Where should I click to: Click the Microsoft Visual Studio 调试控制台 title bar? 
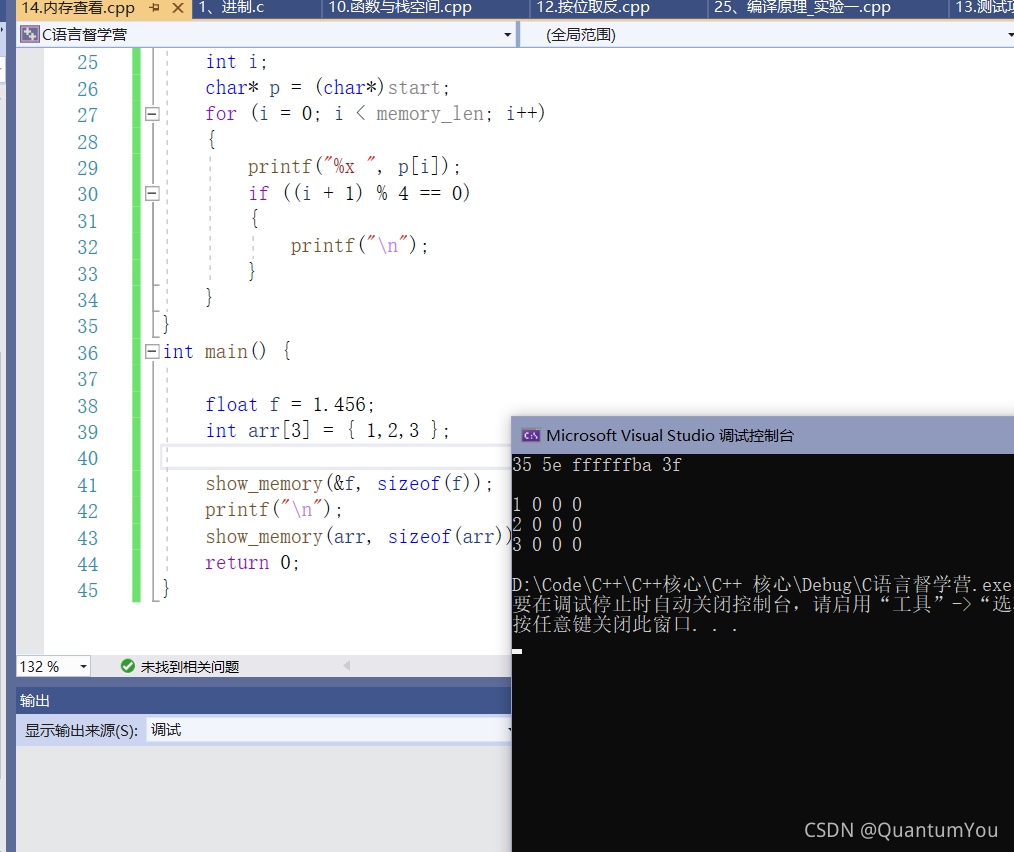[x=762, y=435]
